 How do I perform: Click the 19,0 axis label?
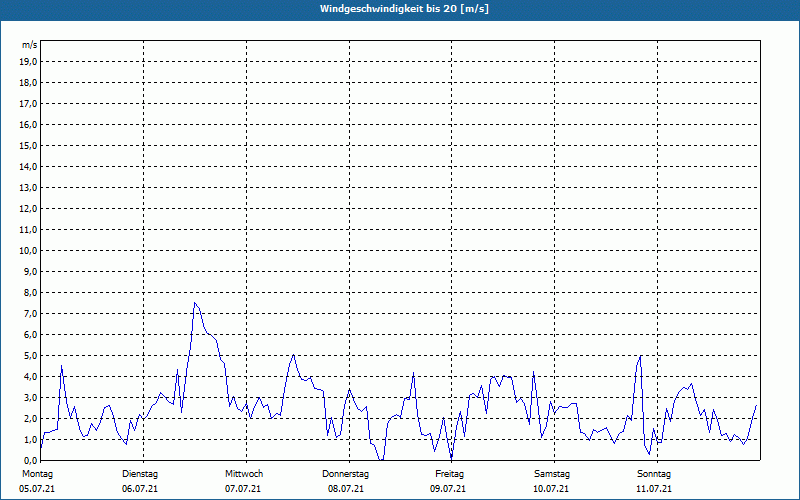click(x=27, y=62)
